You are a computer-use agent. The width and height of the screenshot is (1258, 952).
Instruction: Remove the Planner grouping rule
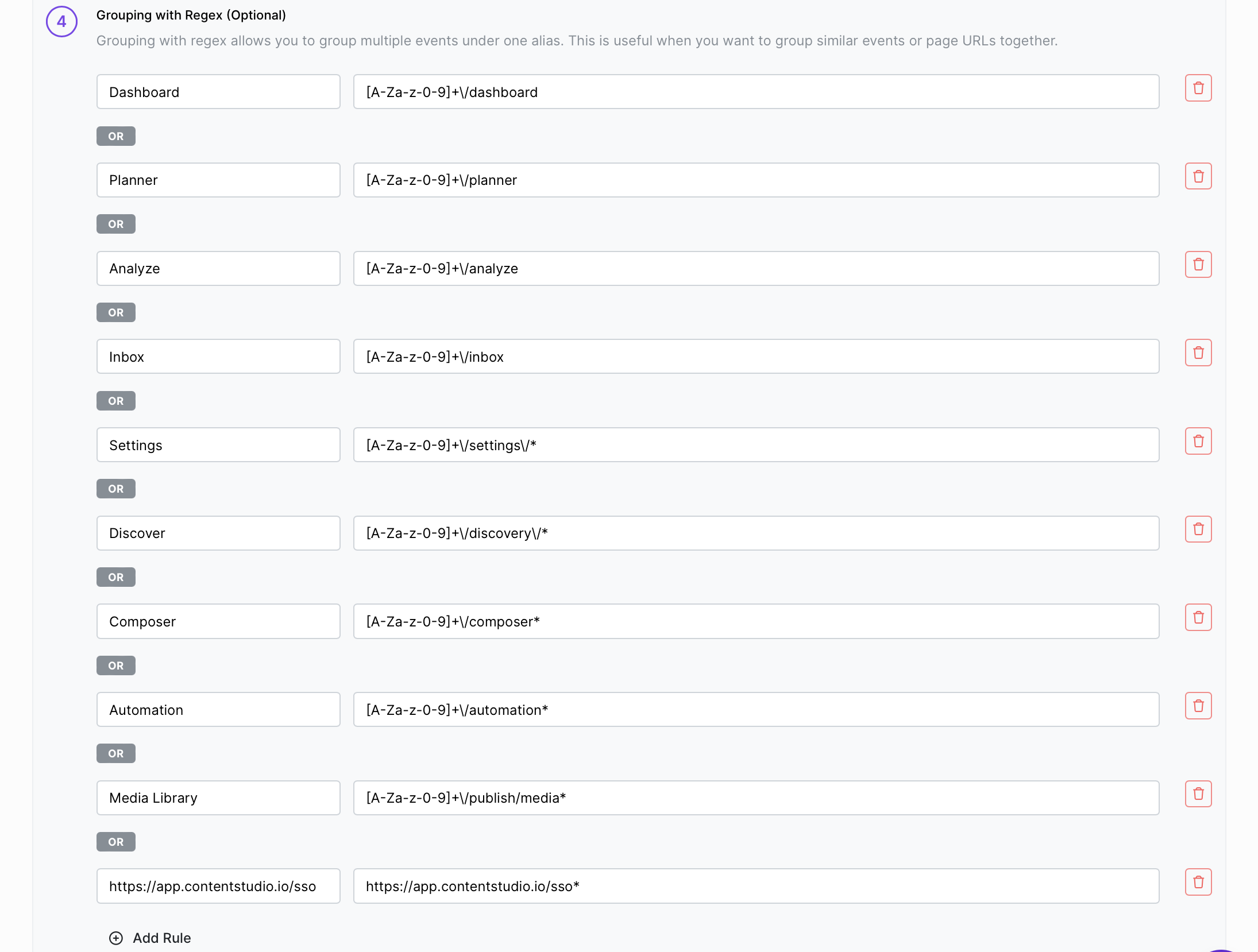pos(1198,176)
